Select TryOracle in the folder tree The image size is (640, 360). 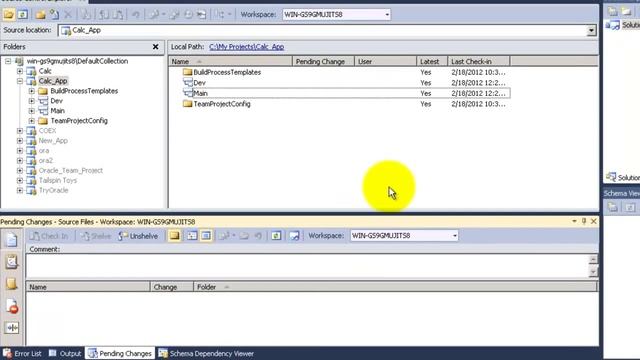coord(53,191)
